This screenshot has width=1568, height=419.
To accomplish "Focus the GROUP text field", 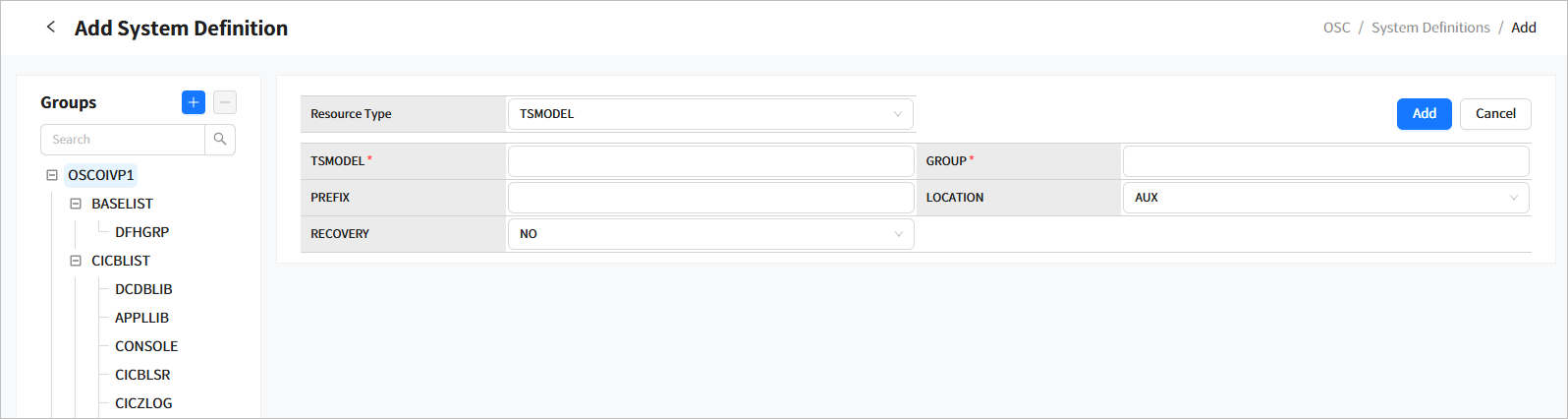I will tap(1325, 161).
